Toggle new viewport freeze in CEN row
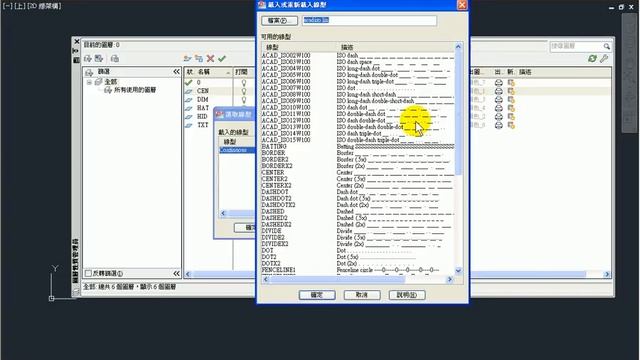The width and height of the screenshot is (640, 360). point(511,91)
